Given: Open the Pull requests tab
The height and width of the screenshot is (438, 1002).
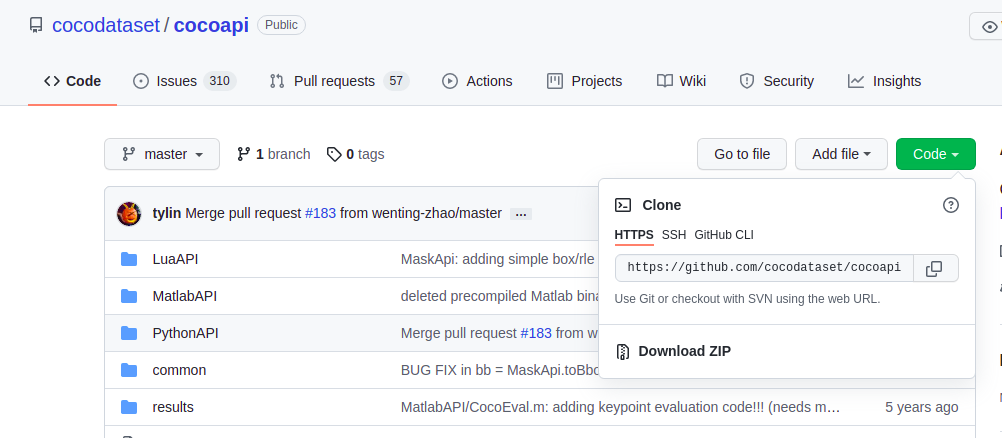Looking at the screenshot, I should (x=339, y=81).
